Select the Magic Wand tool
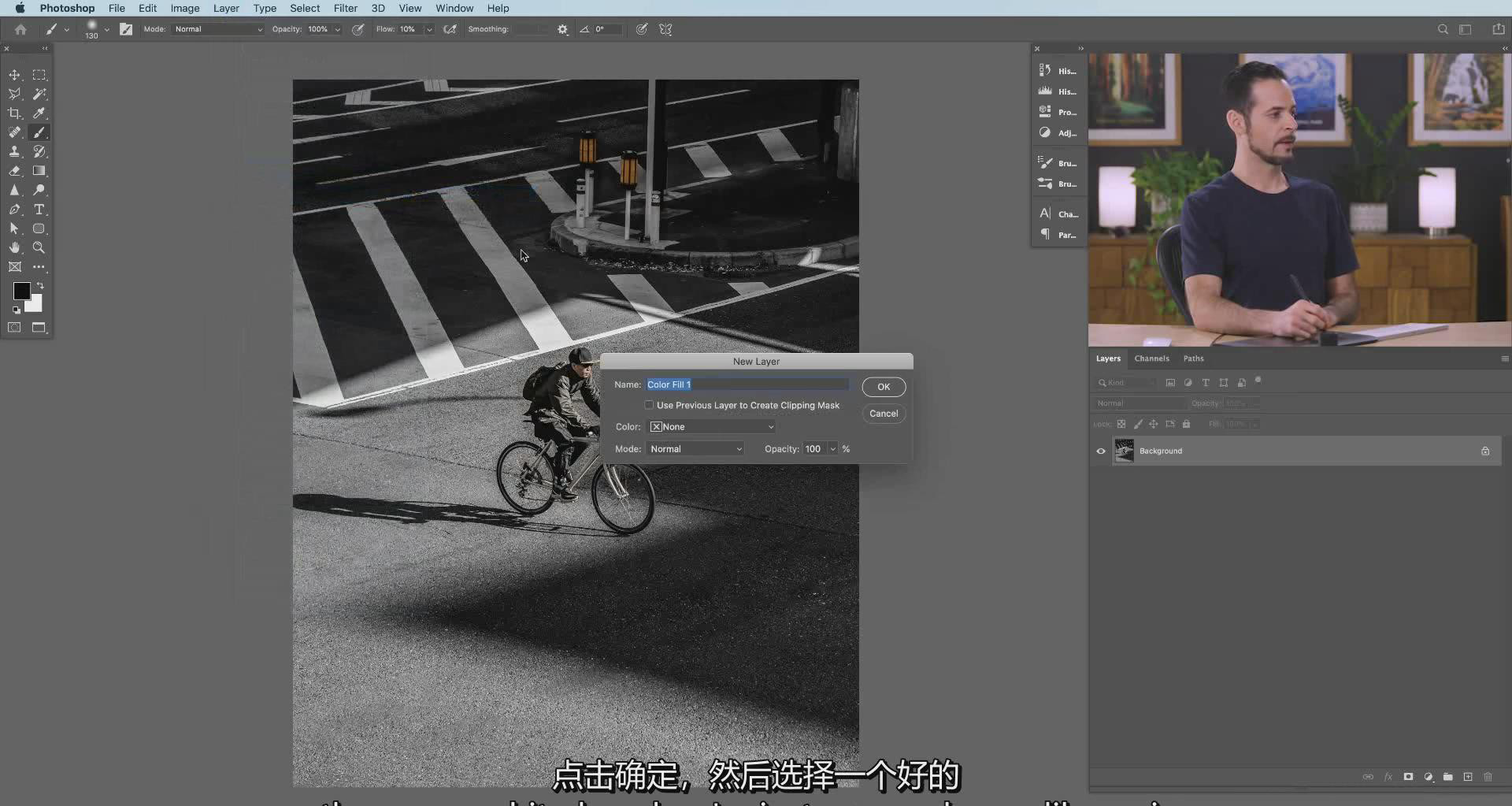 click(39, 94)
